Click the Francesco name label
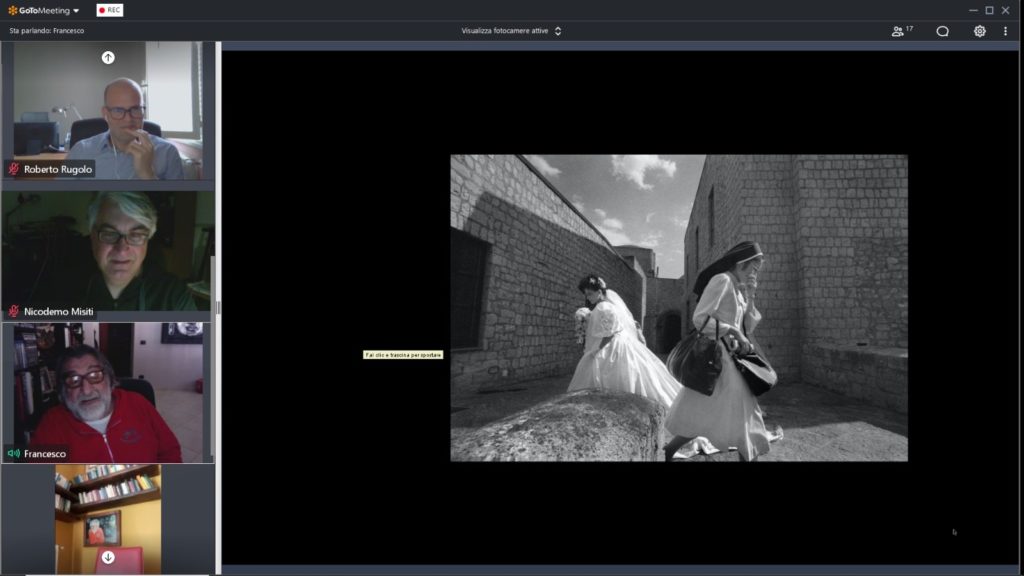 (45, 453)
